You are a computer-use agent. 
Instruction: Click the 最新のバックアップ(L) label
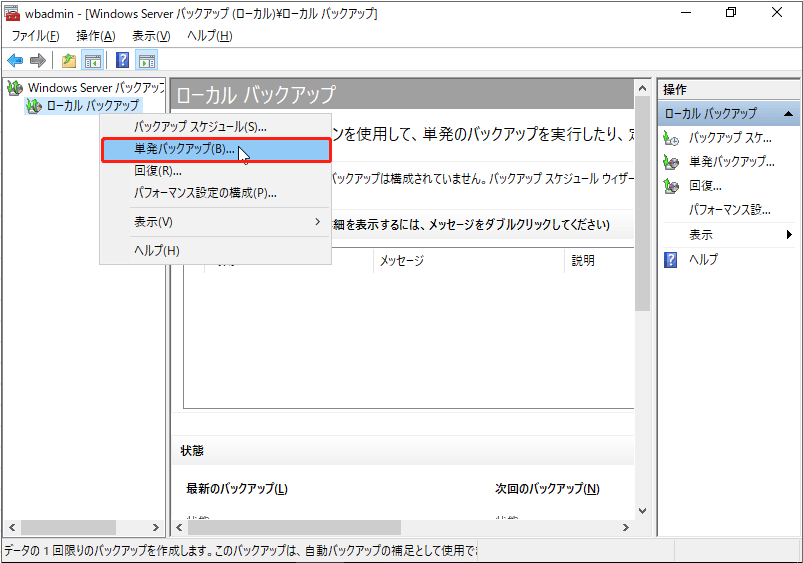pos(237,489)
